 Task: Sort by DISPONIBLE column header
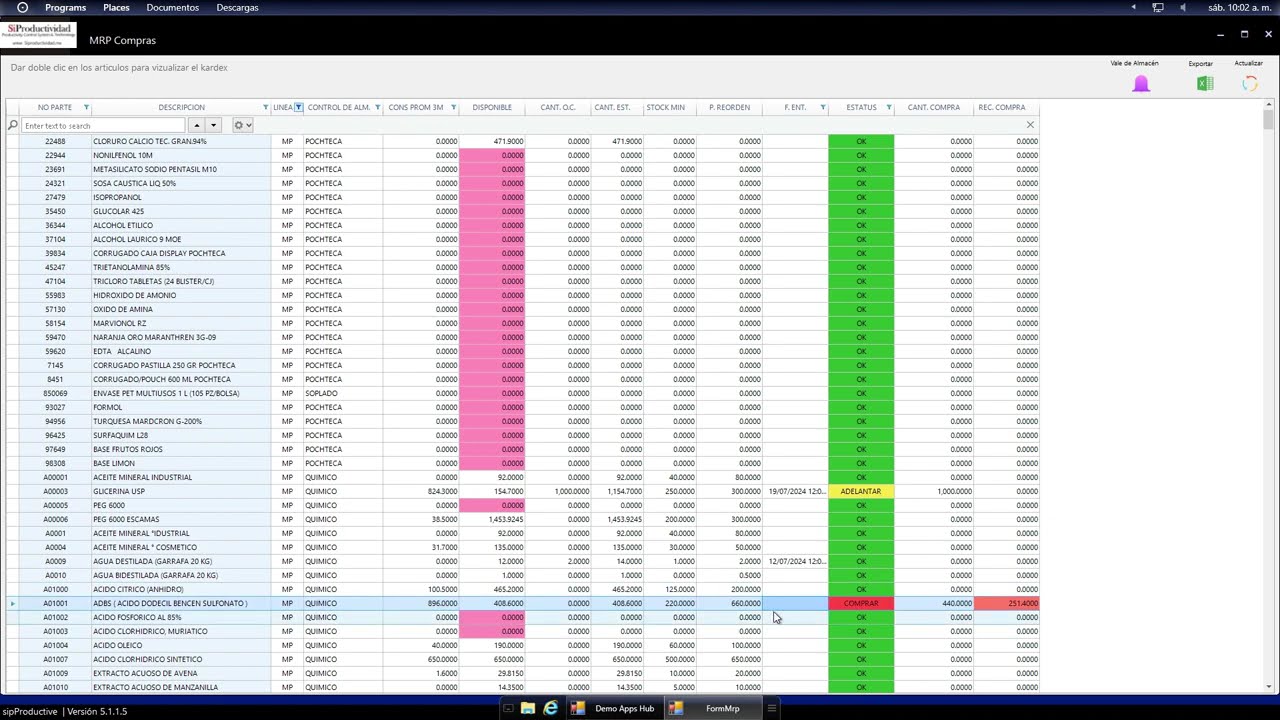pyautogui.click(x=492, y=107)
